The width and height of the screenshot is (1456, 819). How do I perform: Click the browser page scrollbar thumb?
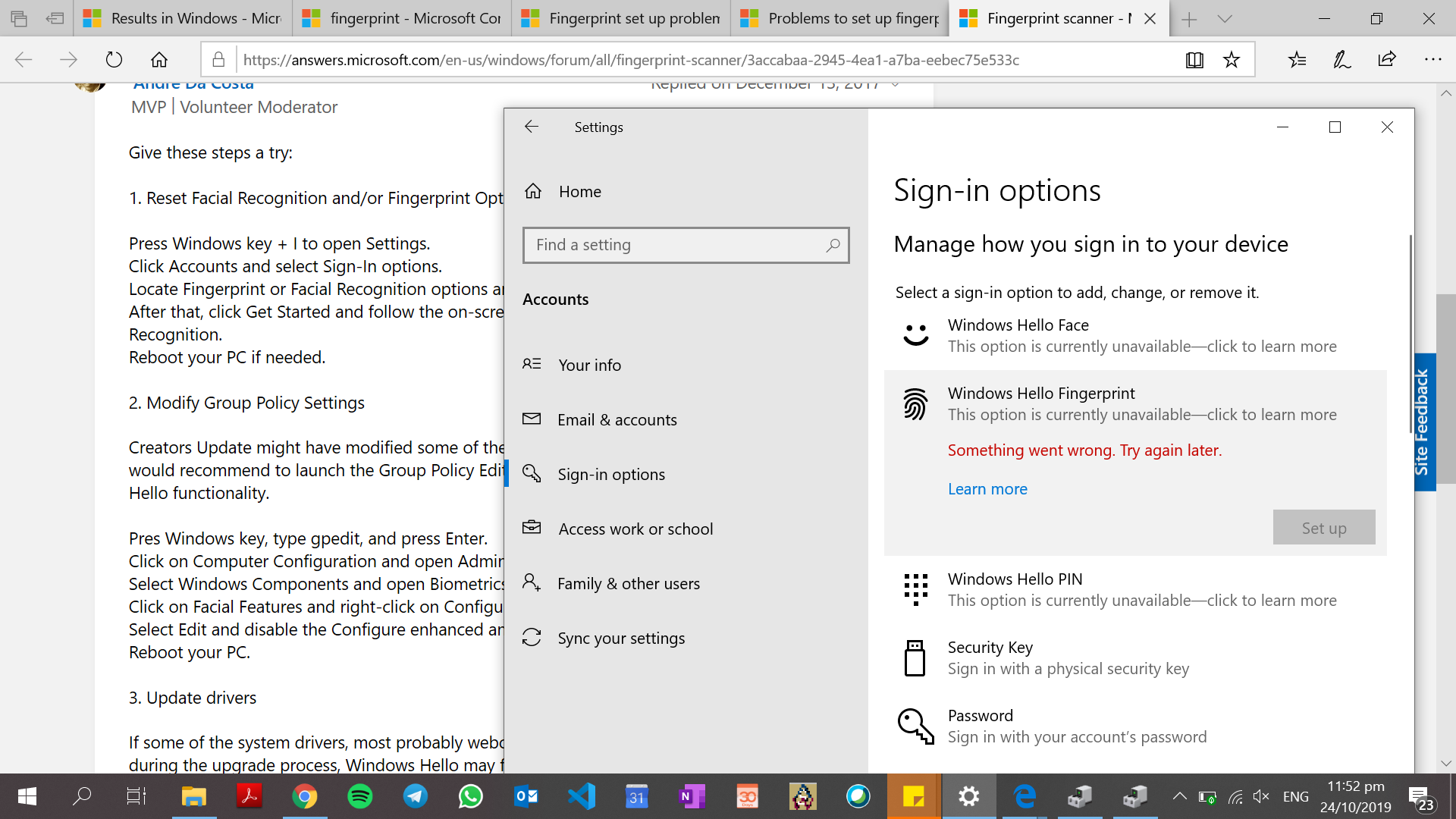1445,388
